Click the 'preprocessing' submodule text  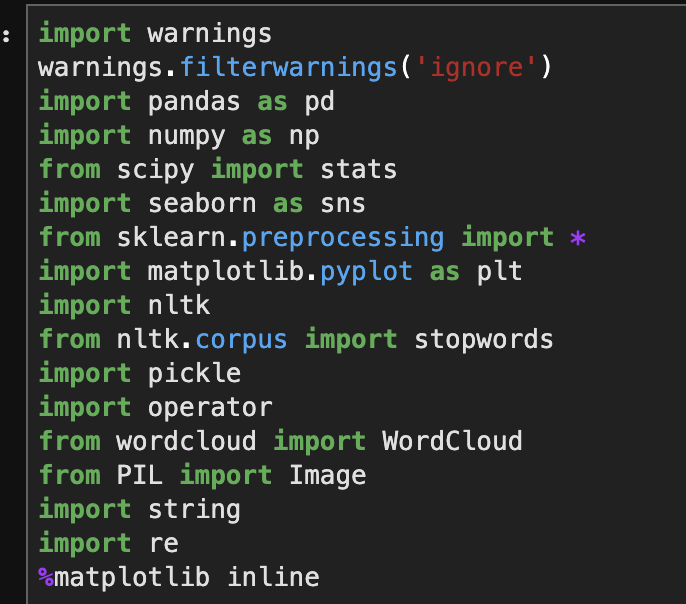coord(343,238)
